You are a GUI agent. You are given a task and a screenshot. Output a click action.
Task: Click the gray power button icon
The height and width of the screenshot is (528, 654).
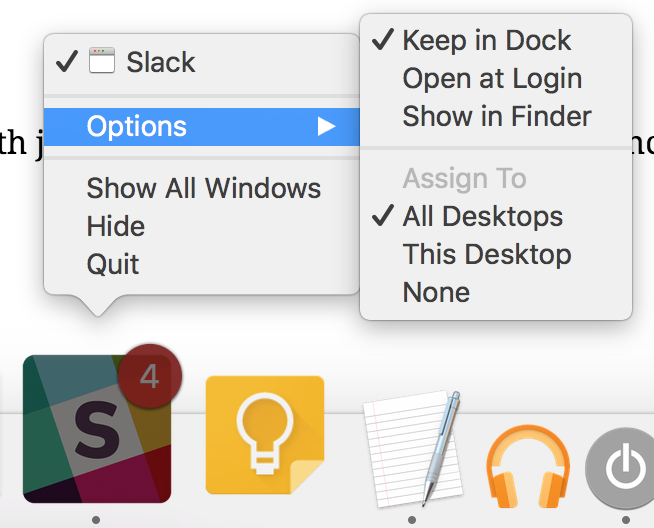coord(621,468)
